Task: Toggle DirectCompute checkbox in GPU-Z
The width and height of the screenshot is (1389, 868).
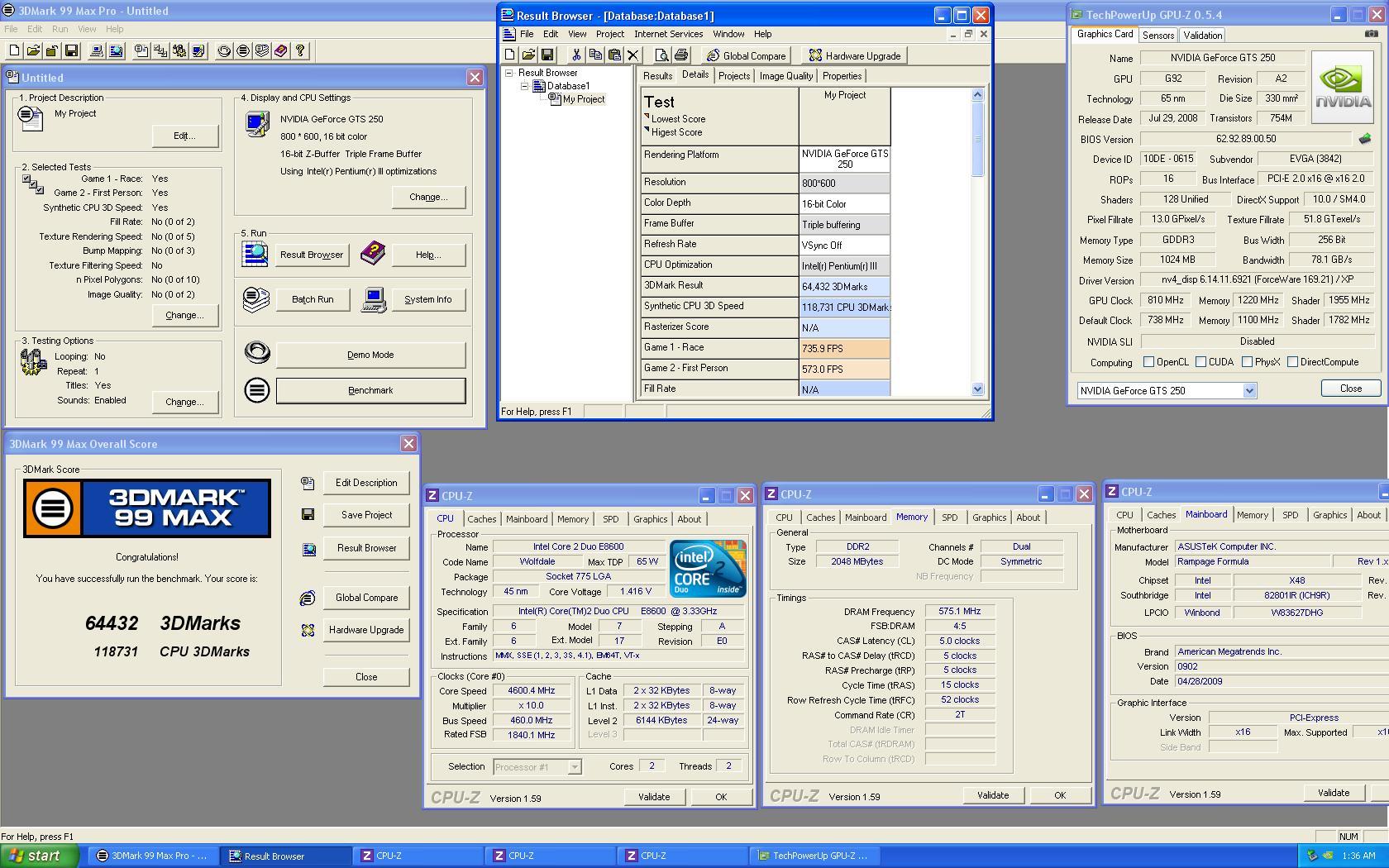Action: [1292, 362]
